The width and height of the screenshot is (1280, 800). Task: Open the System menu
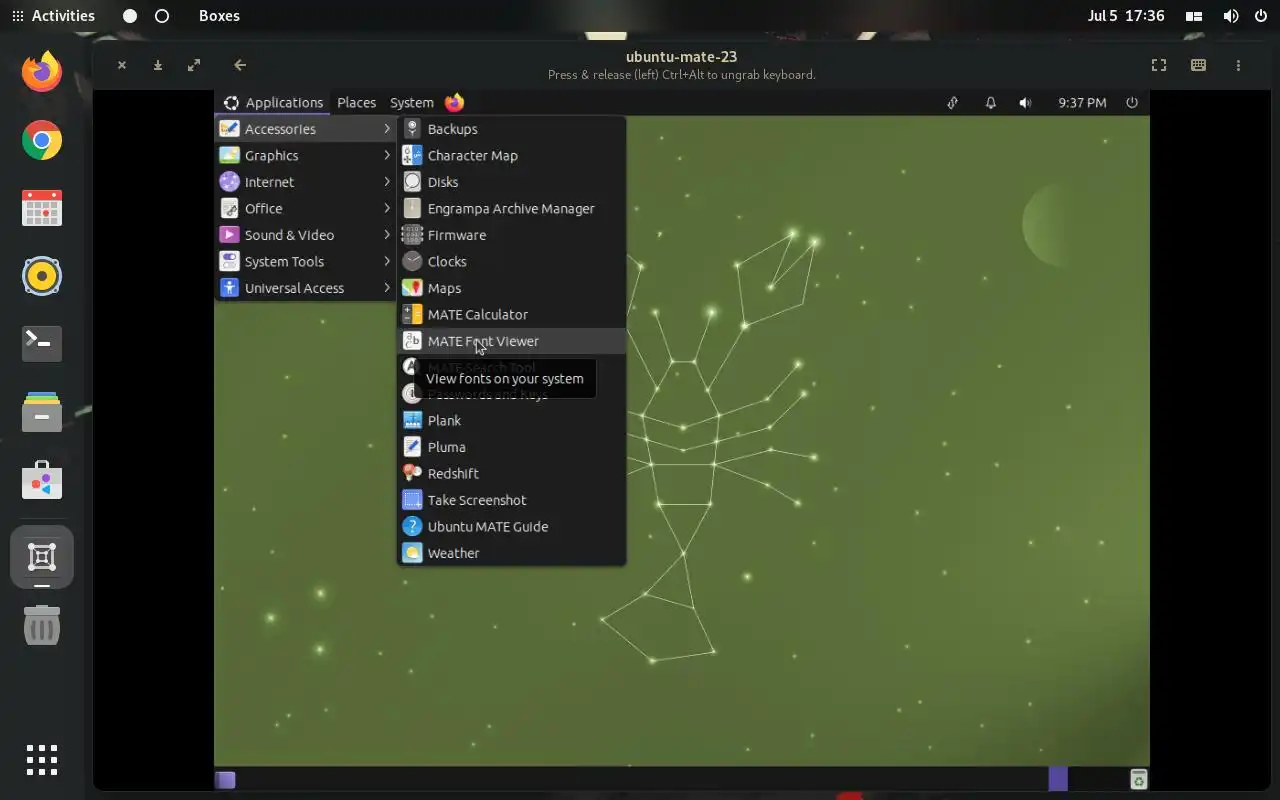pos(411,102)
